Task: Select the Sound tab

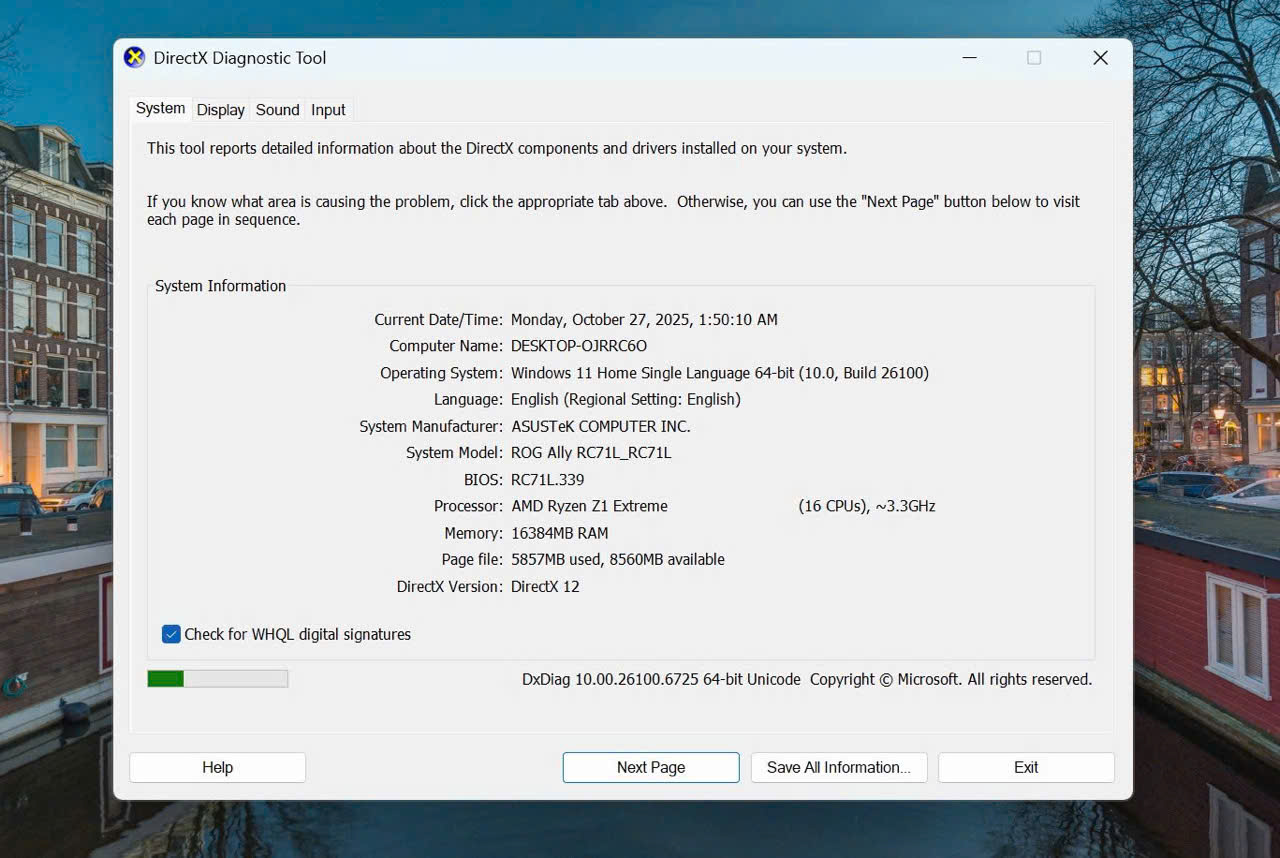Action: (x=277, y=110)
